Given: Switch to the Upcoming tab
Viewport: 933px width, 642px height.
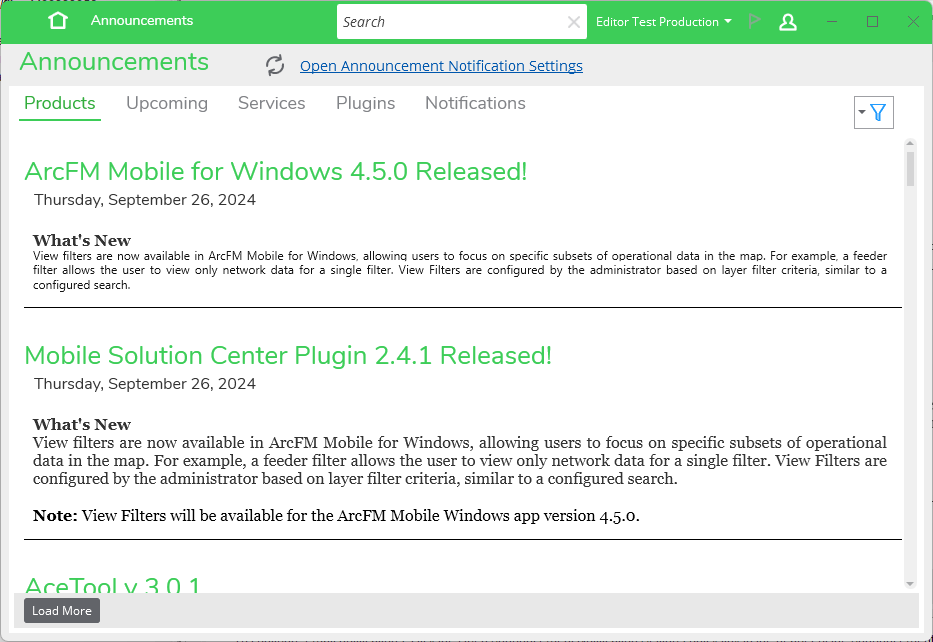Looking at the screenshot, I should (167, 104).
